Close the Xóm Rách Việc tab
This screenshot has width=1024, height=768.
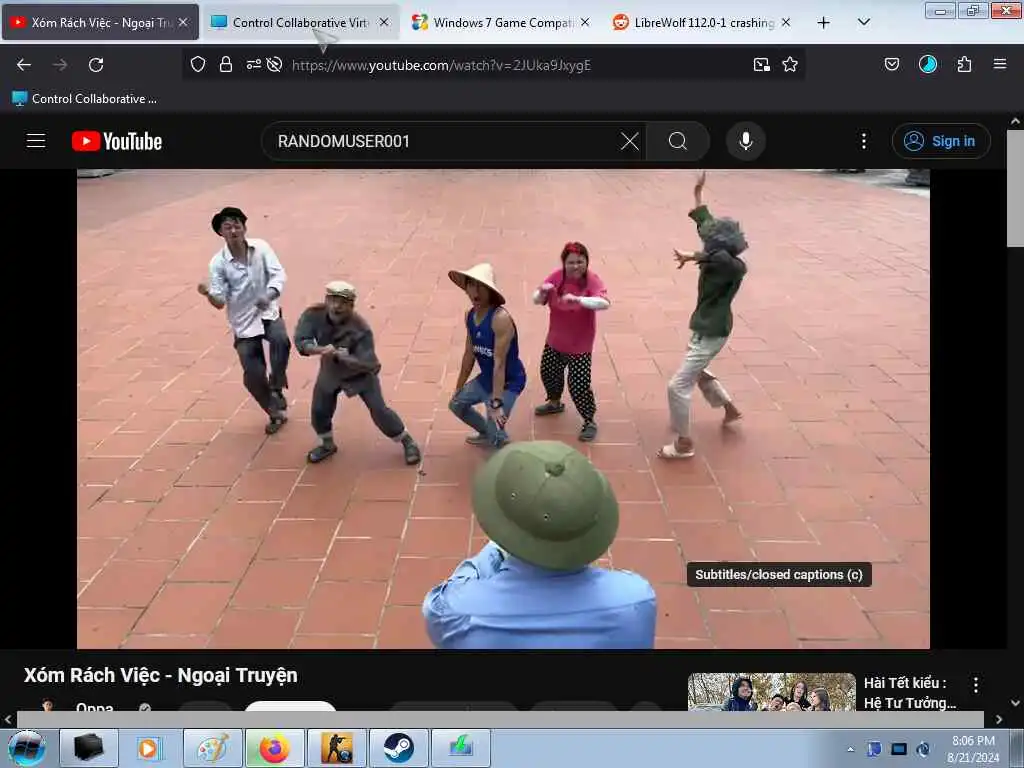[184, 22]
